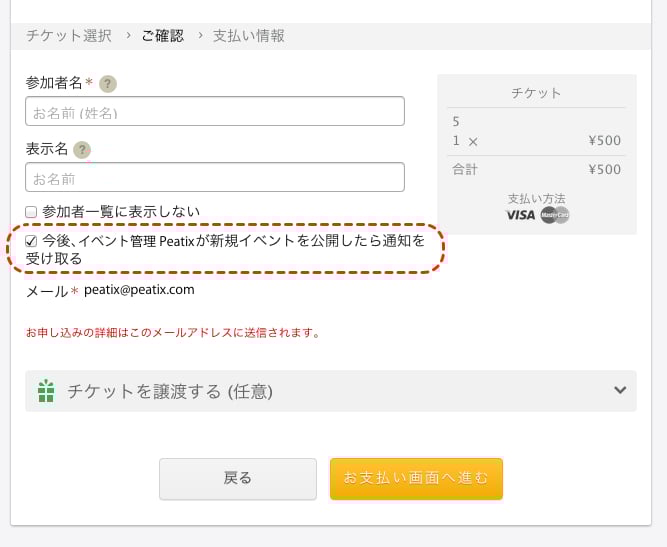
Task: Click the red email notice text
Action: (173, 333)
